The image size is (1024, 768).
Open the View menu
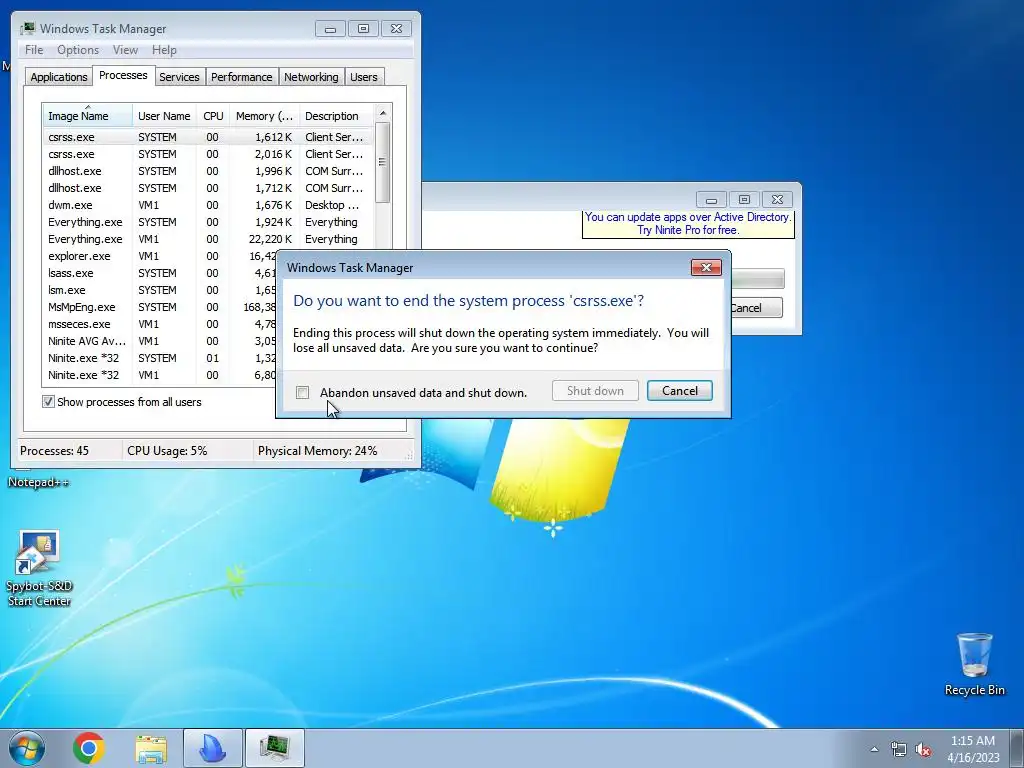point(125,50)
